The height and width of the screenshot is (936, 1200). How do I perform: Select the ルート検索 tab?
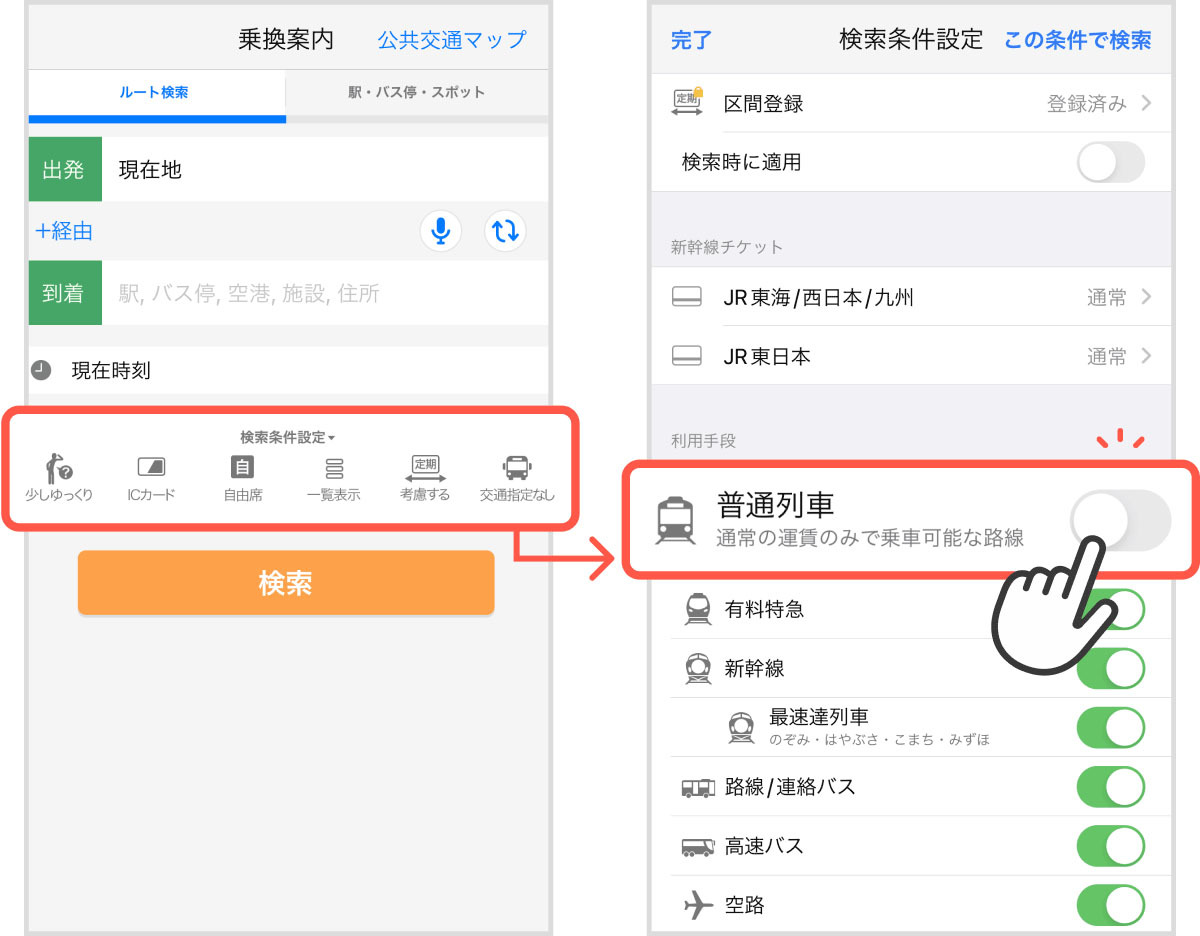(157, 93)
